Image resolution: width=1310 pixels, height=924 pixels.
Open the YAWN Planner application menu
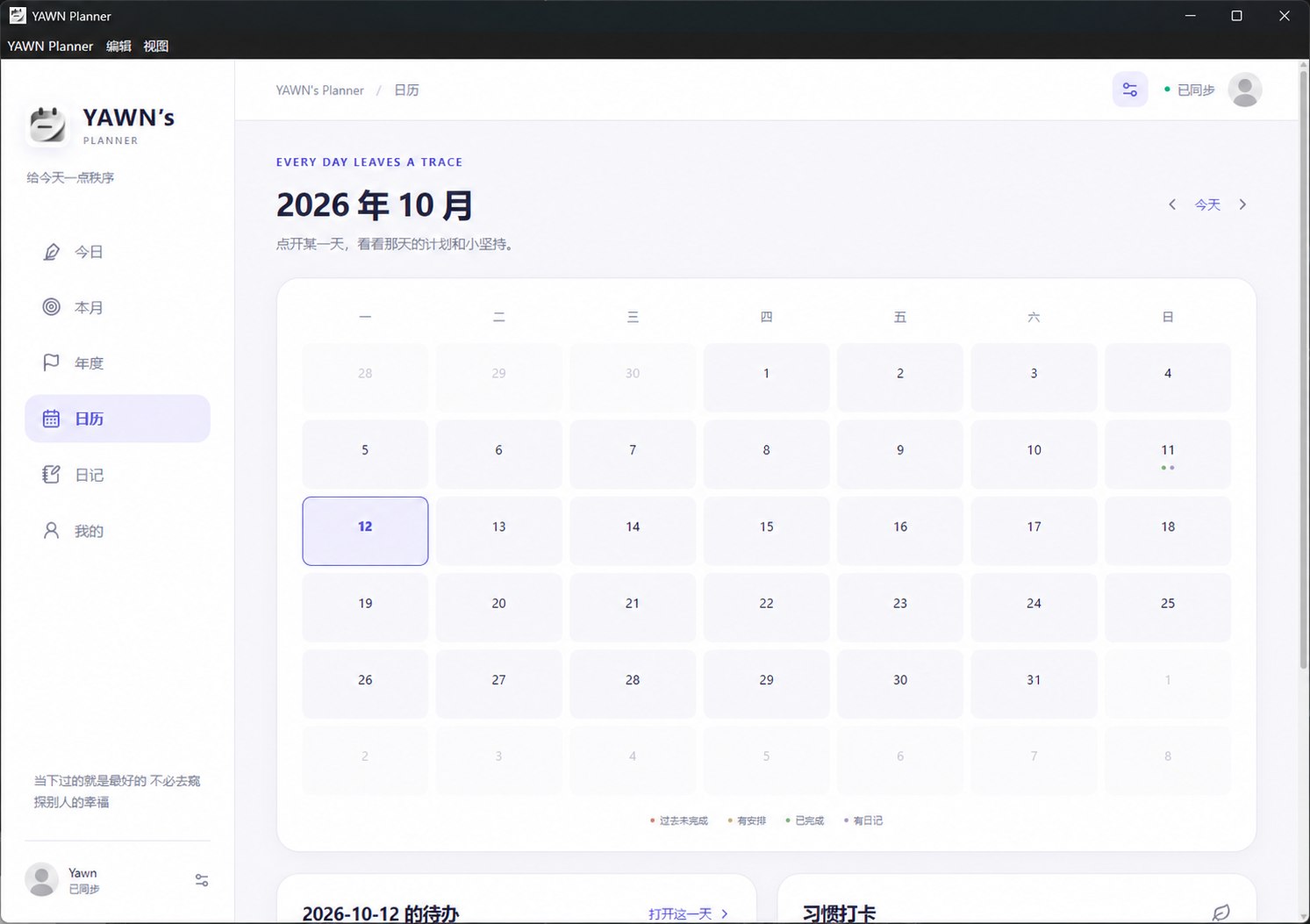[x=50, y=46]
